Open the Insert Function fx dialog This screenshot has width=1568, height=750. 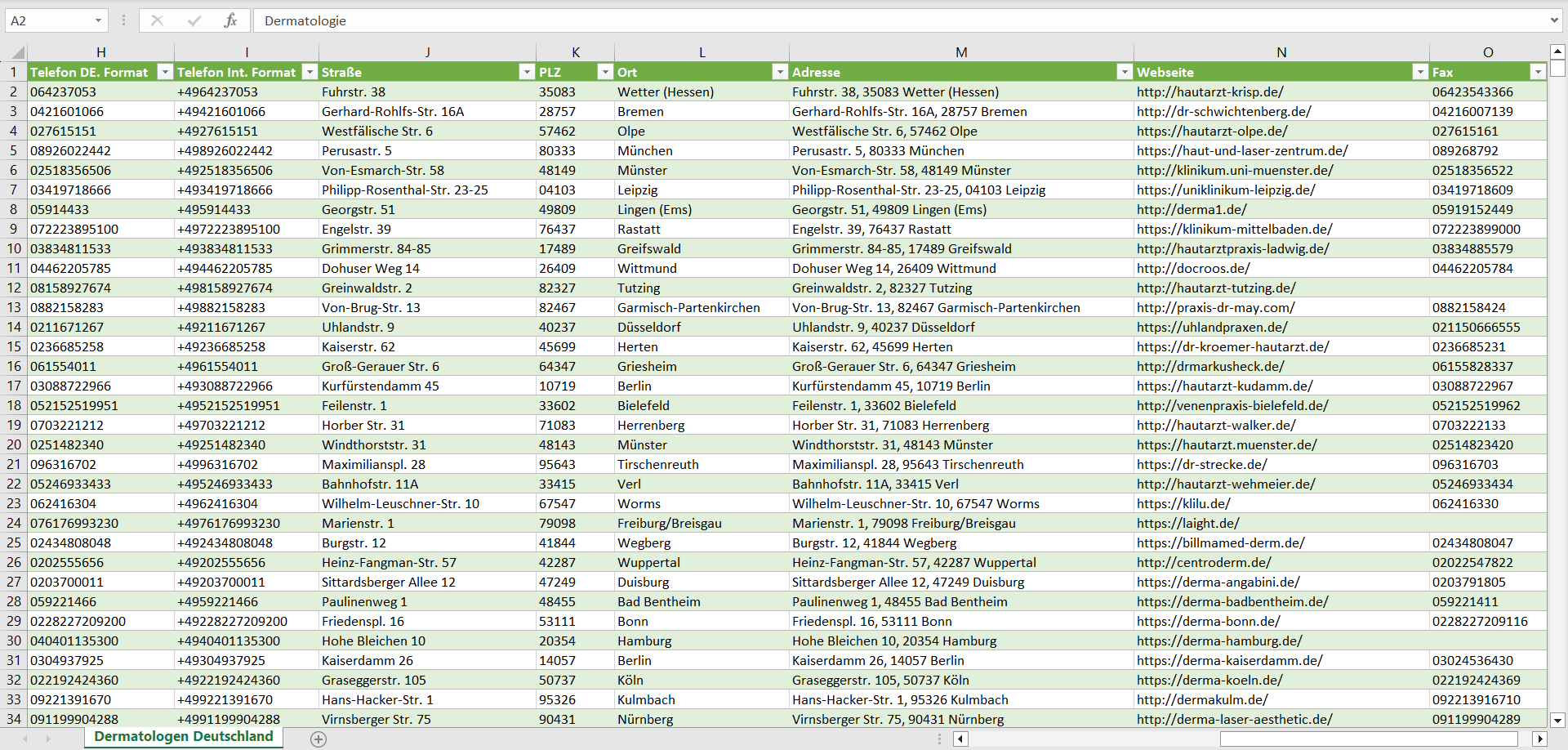[x=231, y=20]
